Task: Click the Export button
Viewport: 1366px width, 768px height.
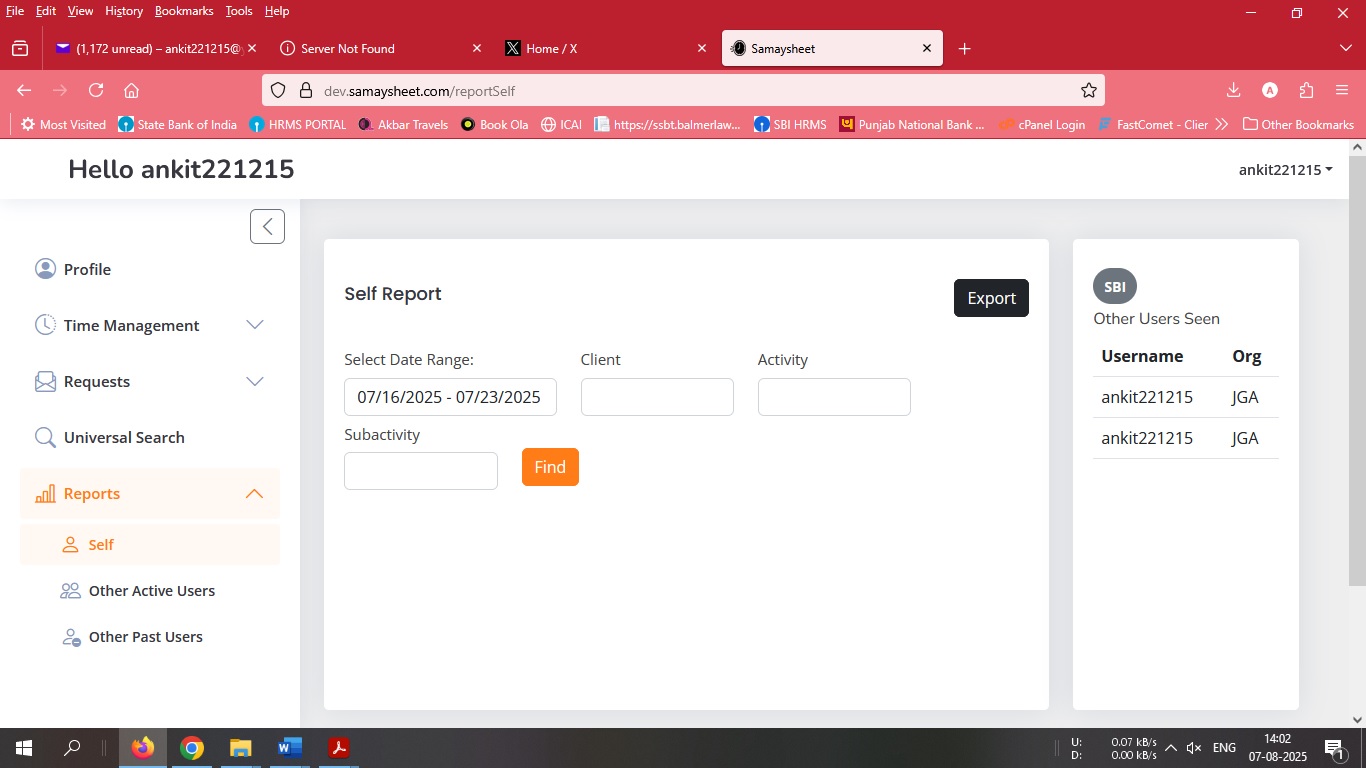Action: [990, 298]
